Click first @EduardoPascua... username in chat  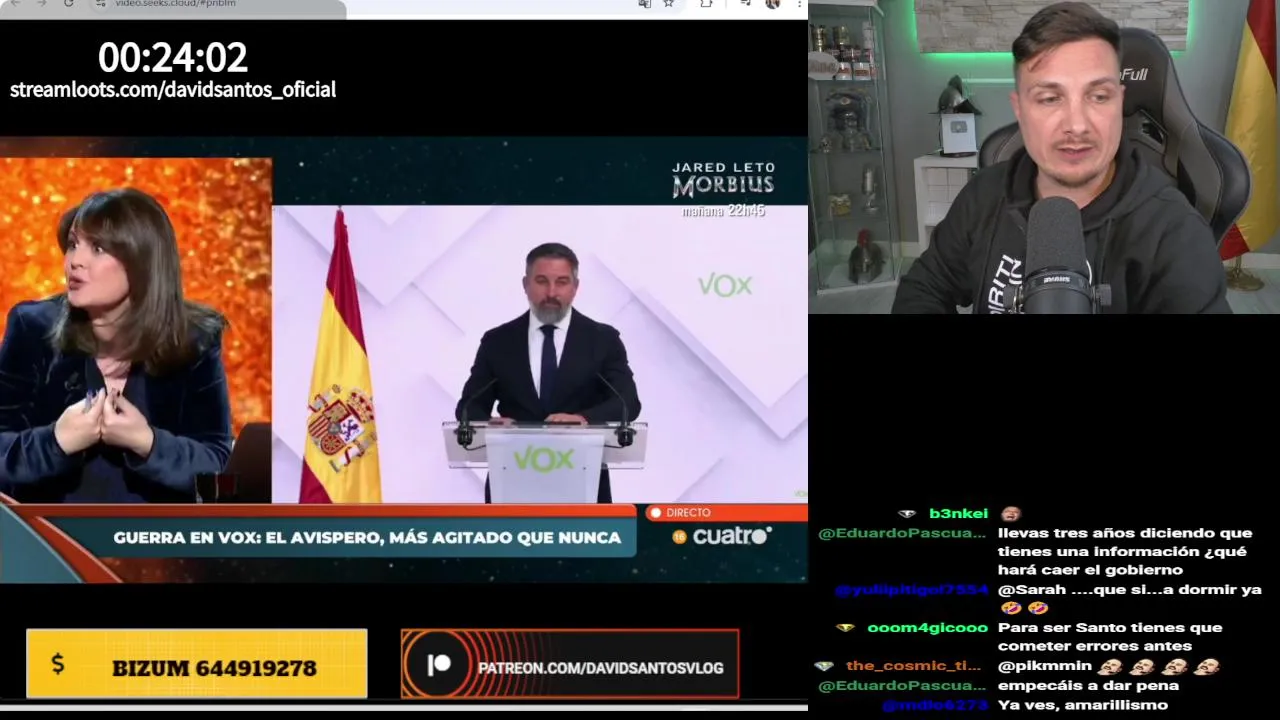click(902, 533)
